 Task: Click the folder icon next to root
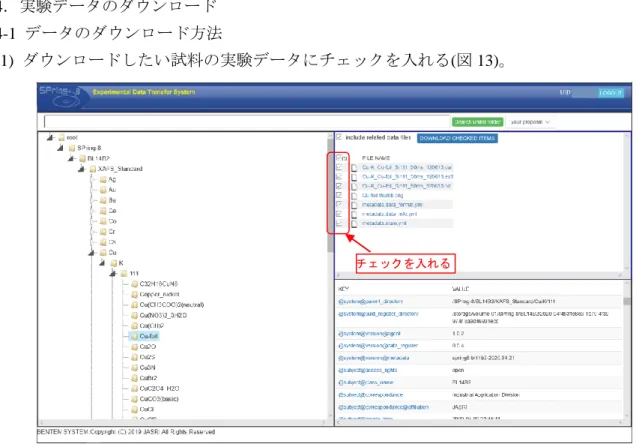(62, 138)
